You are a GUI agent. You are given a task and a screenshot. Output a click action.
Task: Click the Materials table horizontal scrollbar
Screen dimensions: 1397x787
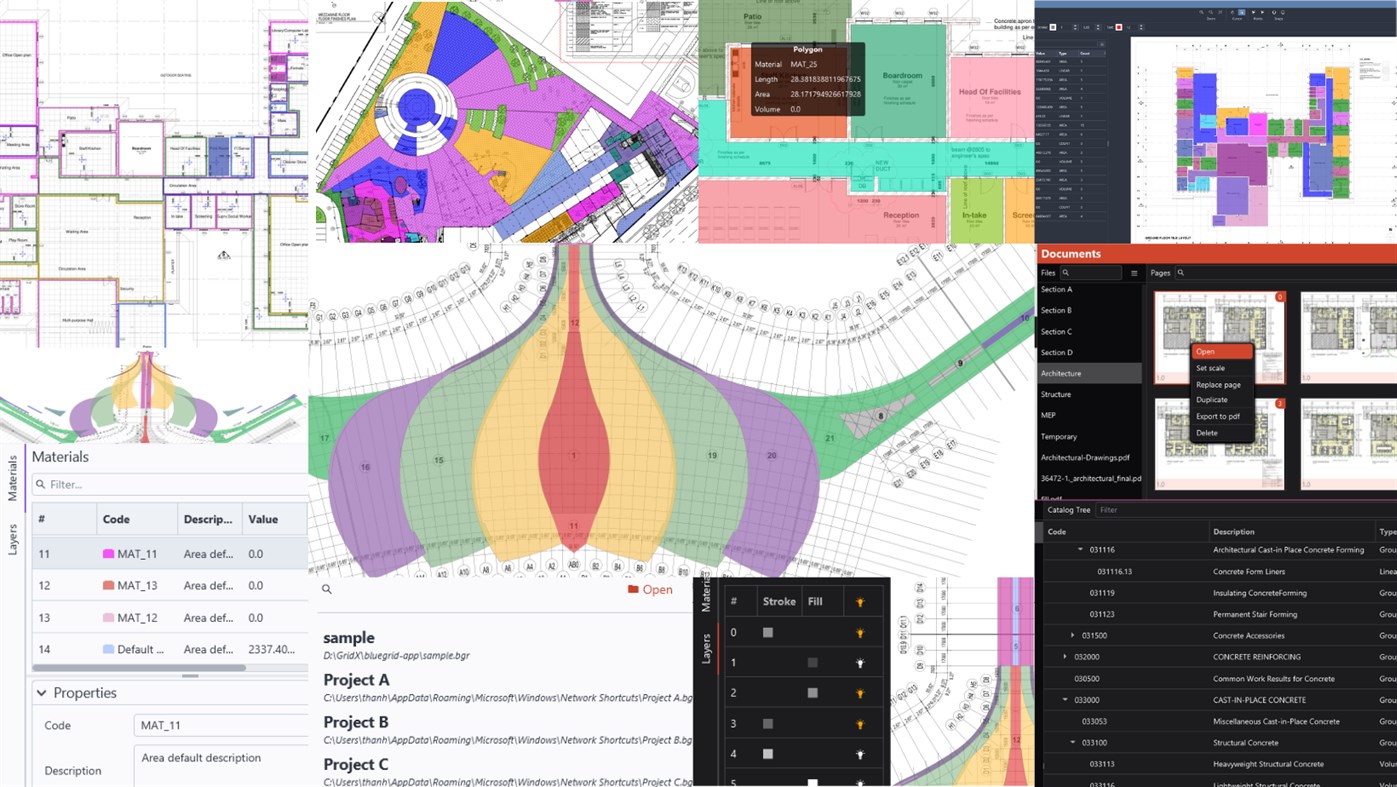pos(138,668)
